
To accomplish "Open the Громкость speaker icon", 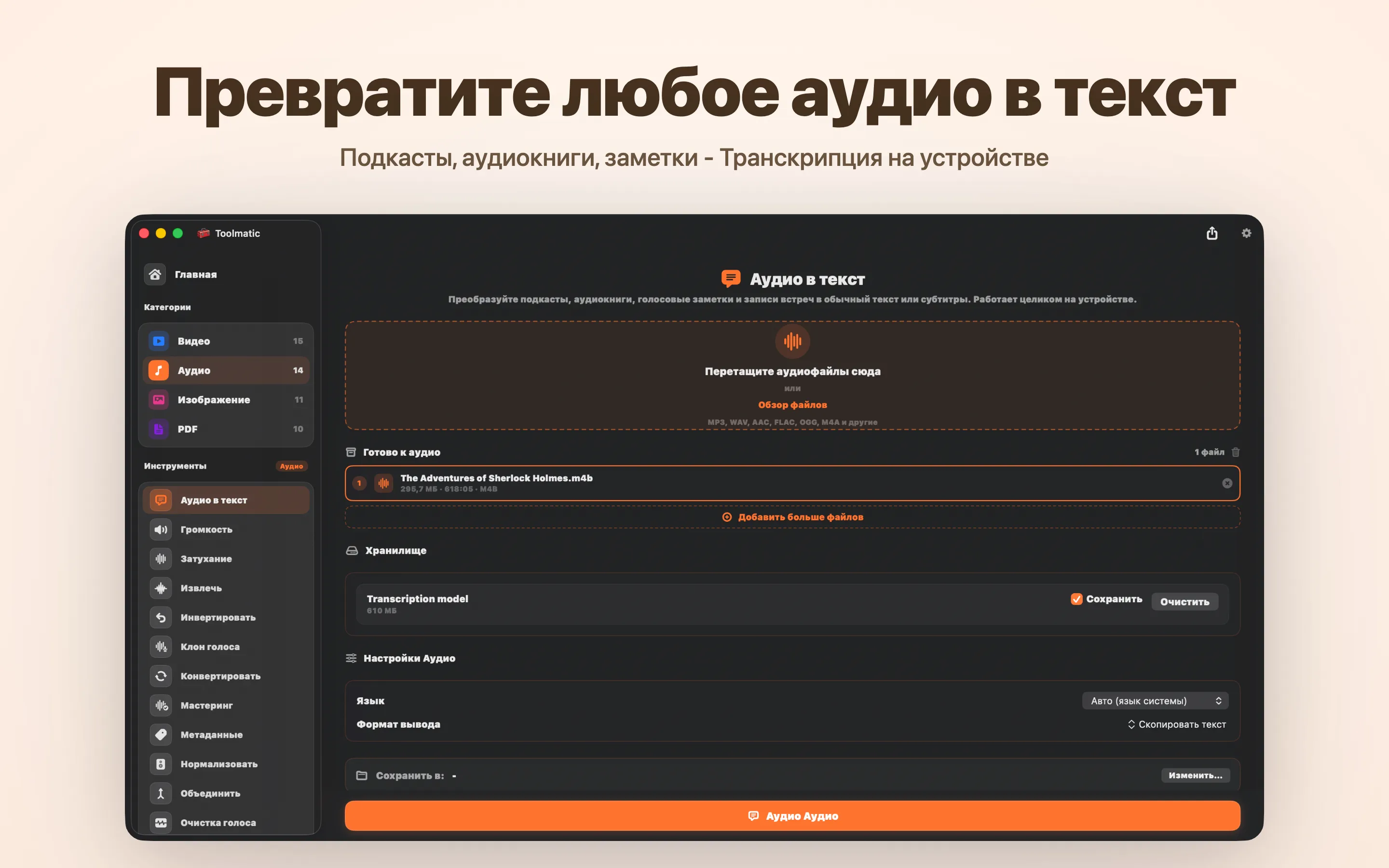I will pos(161,529).
